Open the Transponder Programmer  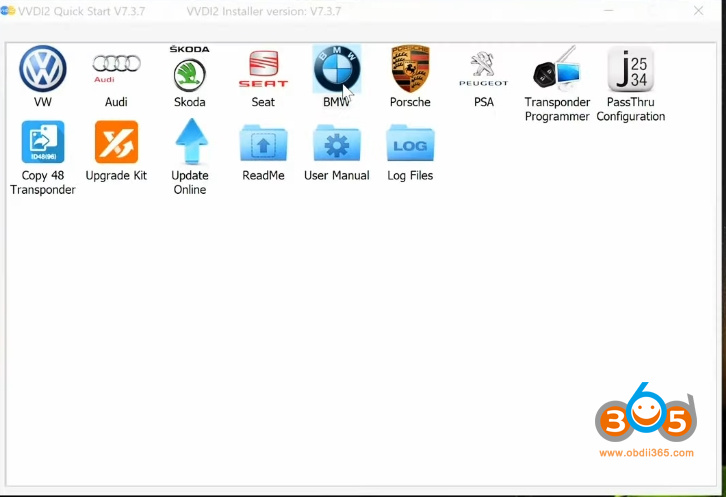[557, 70]
